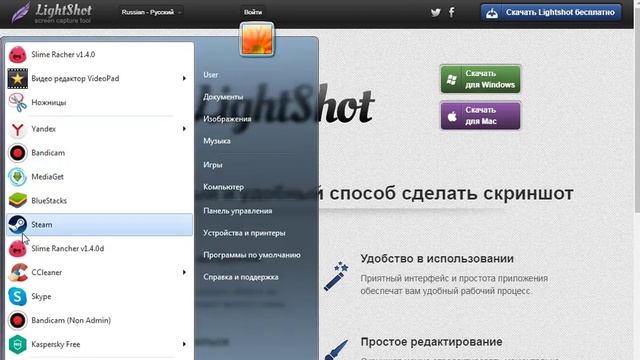Open Компьютер in Start menu

coord(224,187)
